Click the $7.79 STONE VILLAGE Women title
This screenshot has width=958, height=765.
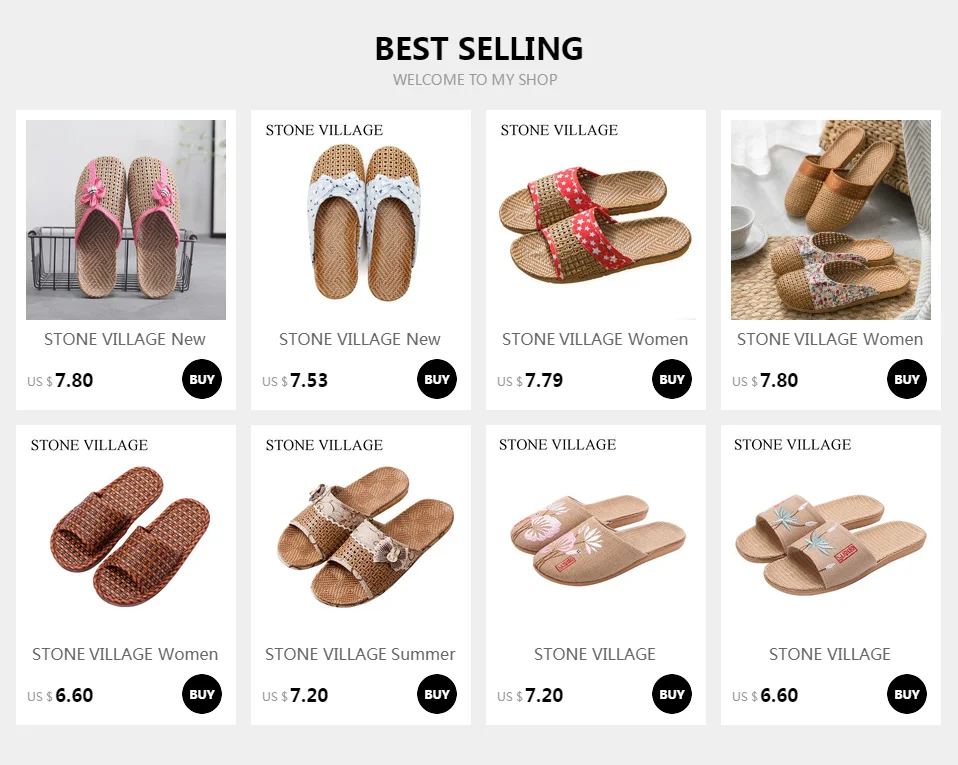[595, 339]
